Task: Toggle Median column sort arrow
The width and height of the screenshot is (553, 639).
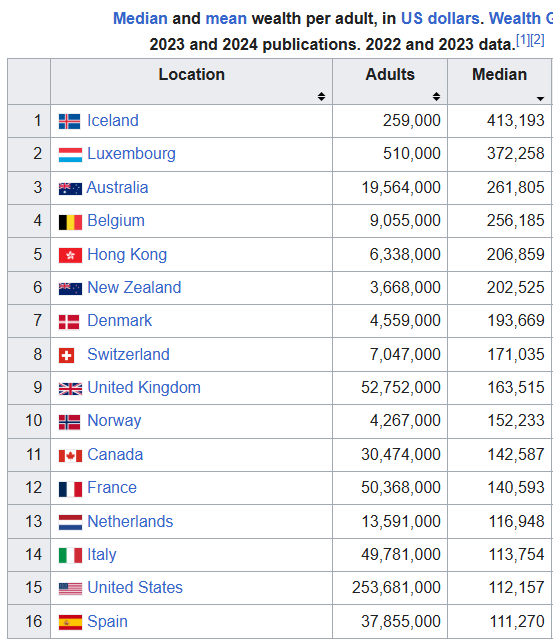Action: pos(540,99)
